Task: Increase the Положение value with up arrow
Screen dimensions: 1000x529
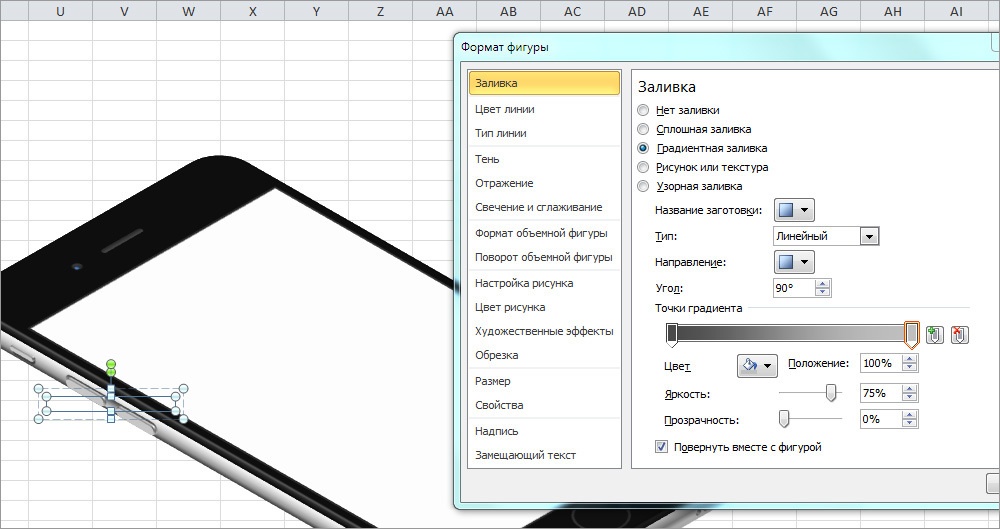Action: [x=910, y=359]
